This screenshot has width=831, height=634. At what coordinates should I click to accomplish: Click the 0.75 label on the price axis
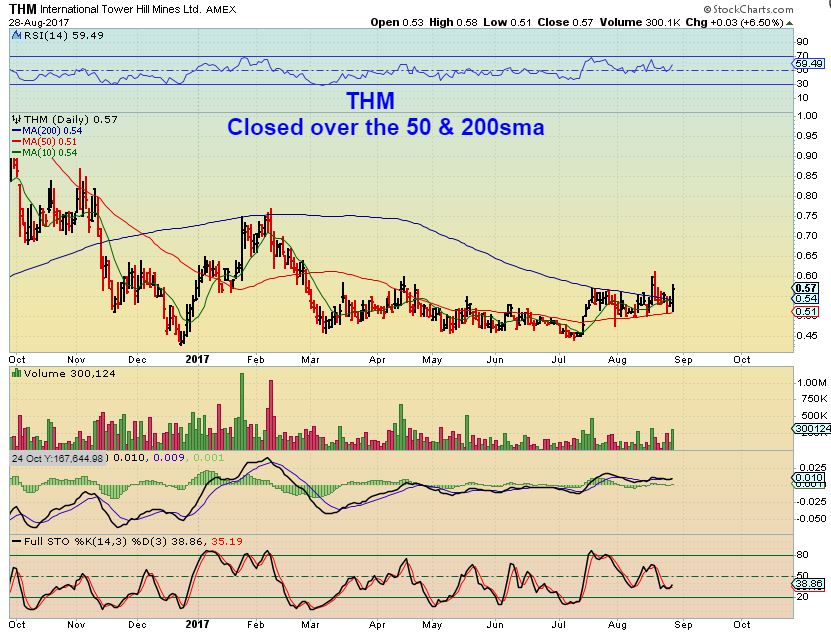(x=807, y=215)
